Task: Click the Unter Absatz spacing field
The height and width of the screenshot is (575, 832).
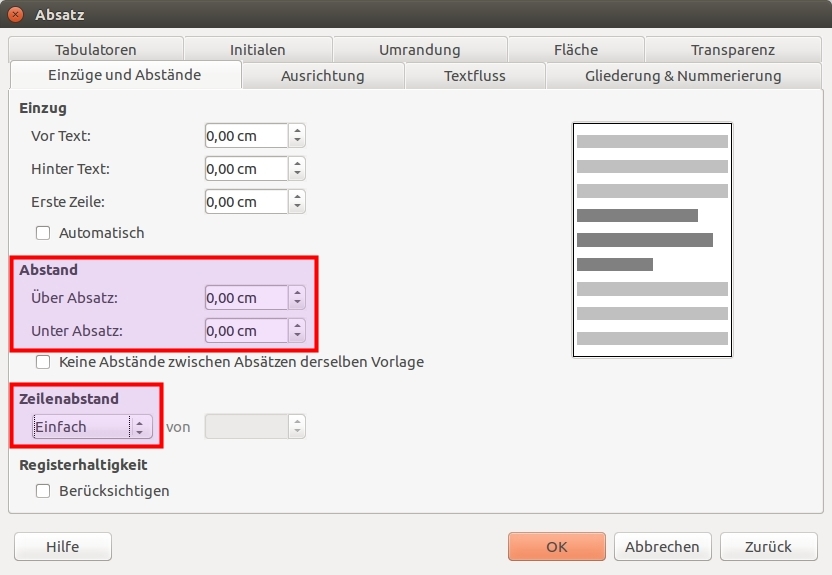Action: (x=246, y=331)
